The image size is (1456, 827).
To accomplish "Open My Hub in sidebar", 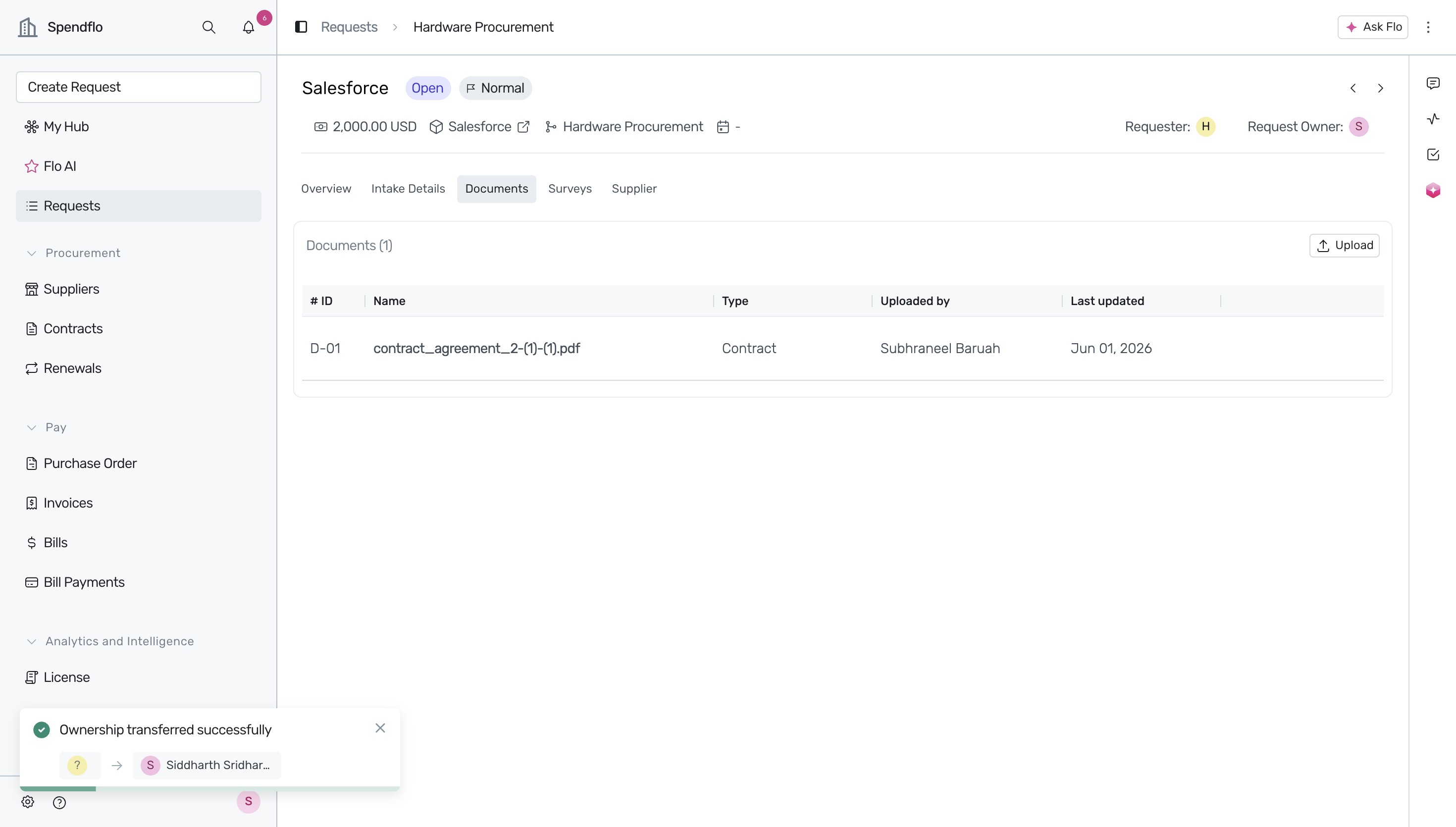I will click(x=139, y=127).
